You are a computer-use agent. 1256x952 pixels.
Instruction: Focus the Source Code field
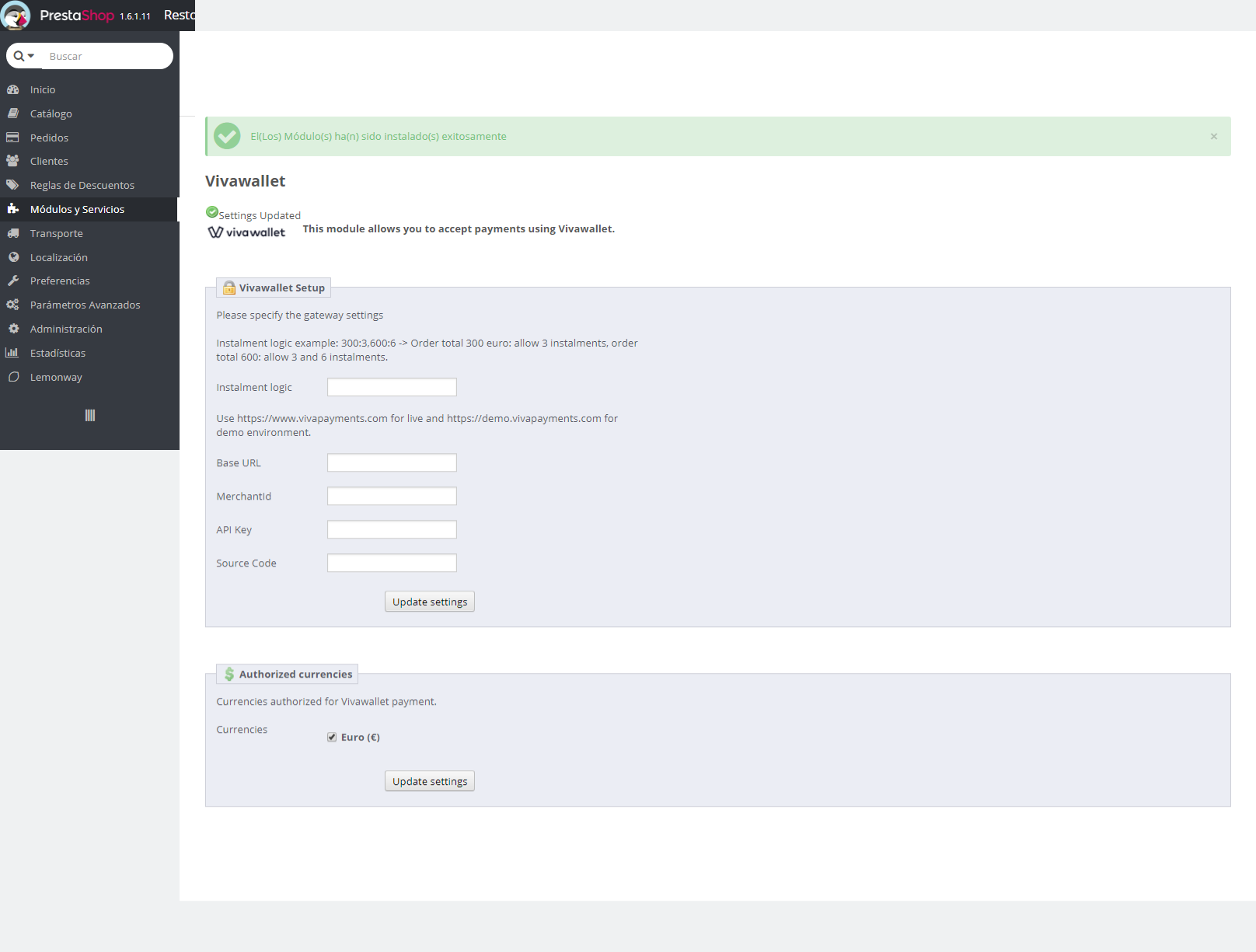392,563
